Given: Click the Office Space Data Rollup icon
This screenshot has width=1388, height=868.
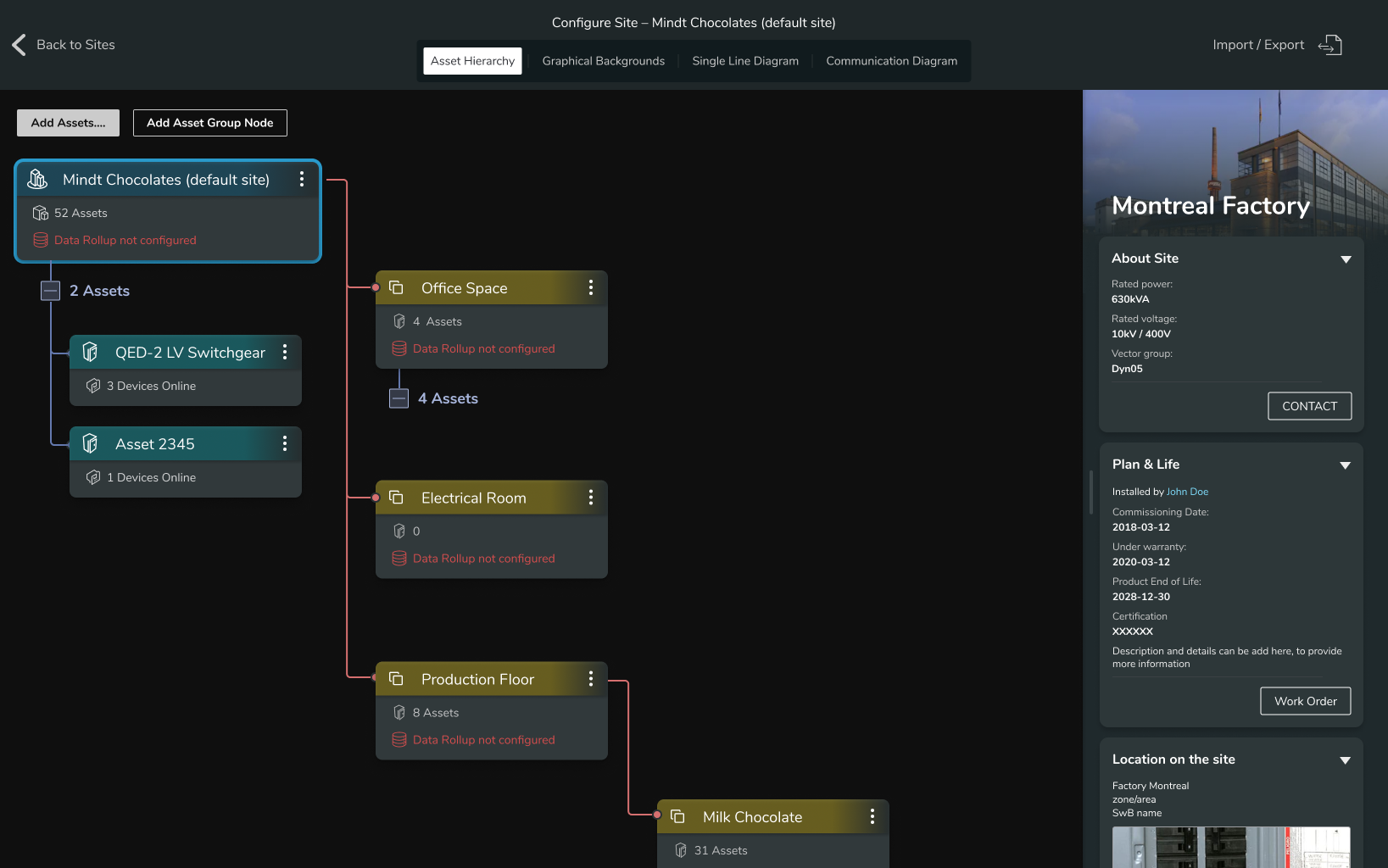Looking at the screenshot, I should coord(399,348).
